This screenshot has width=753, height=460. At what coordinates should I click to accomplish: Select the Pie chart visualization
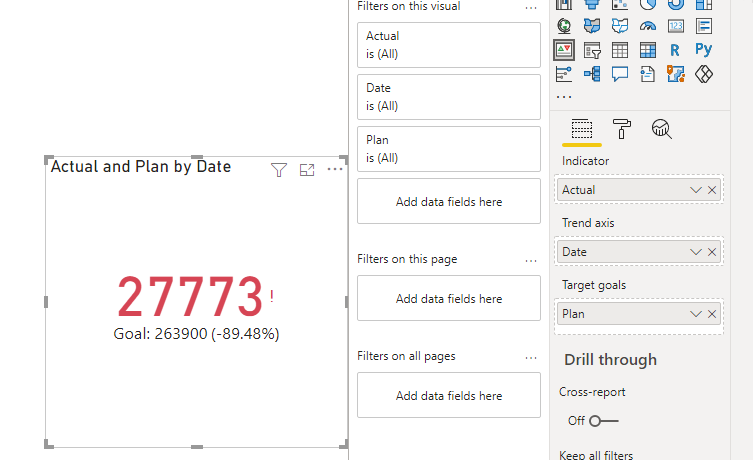coord(647,4)
